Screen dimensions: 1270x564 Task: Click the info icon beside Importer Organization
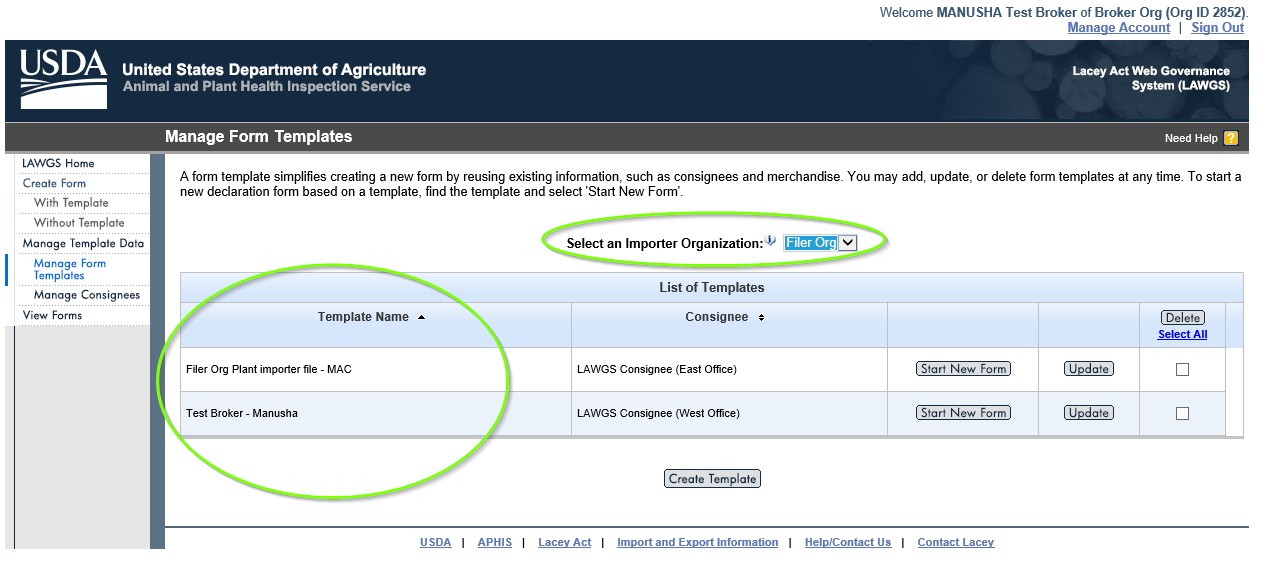771,241
